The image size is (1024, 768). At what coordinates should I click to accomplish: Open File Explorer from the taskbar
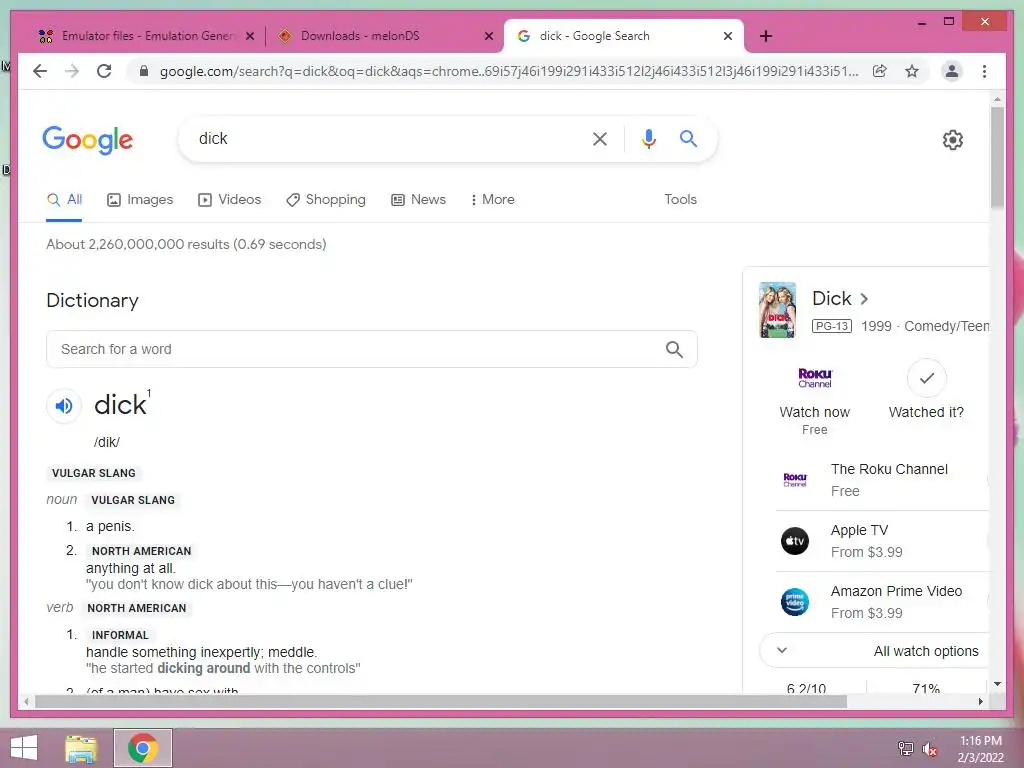click(x=81, y=748)
